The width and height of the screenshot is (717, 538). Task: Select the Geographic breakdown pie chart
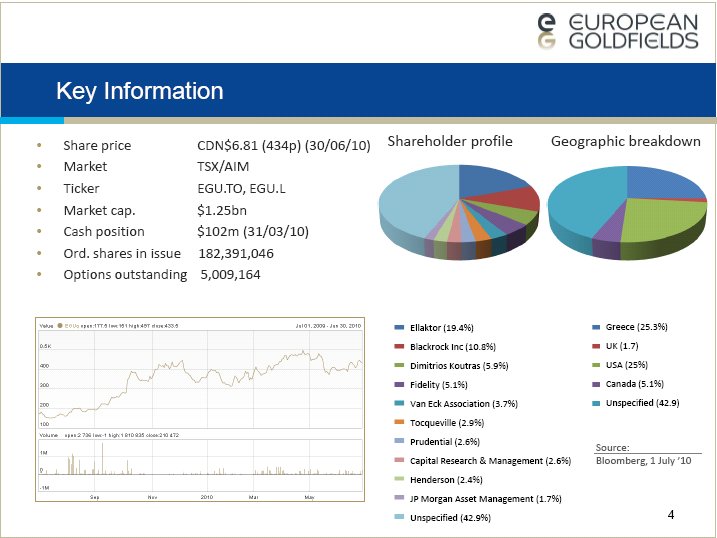627,213
